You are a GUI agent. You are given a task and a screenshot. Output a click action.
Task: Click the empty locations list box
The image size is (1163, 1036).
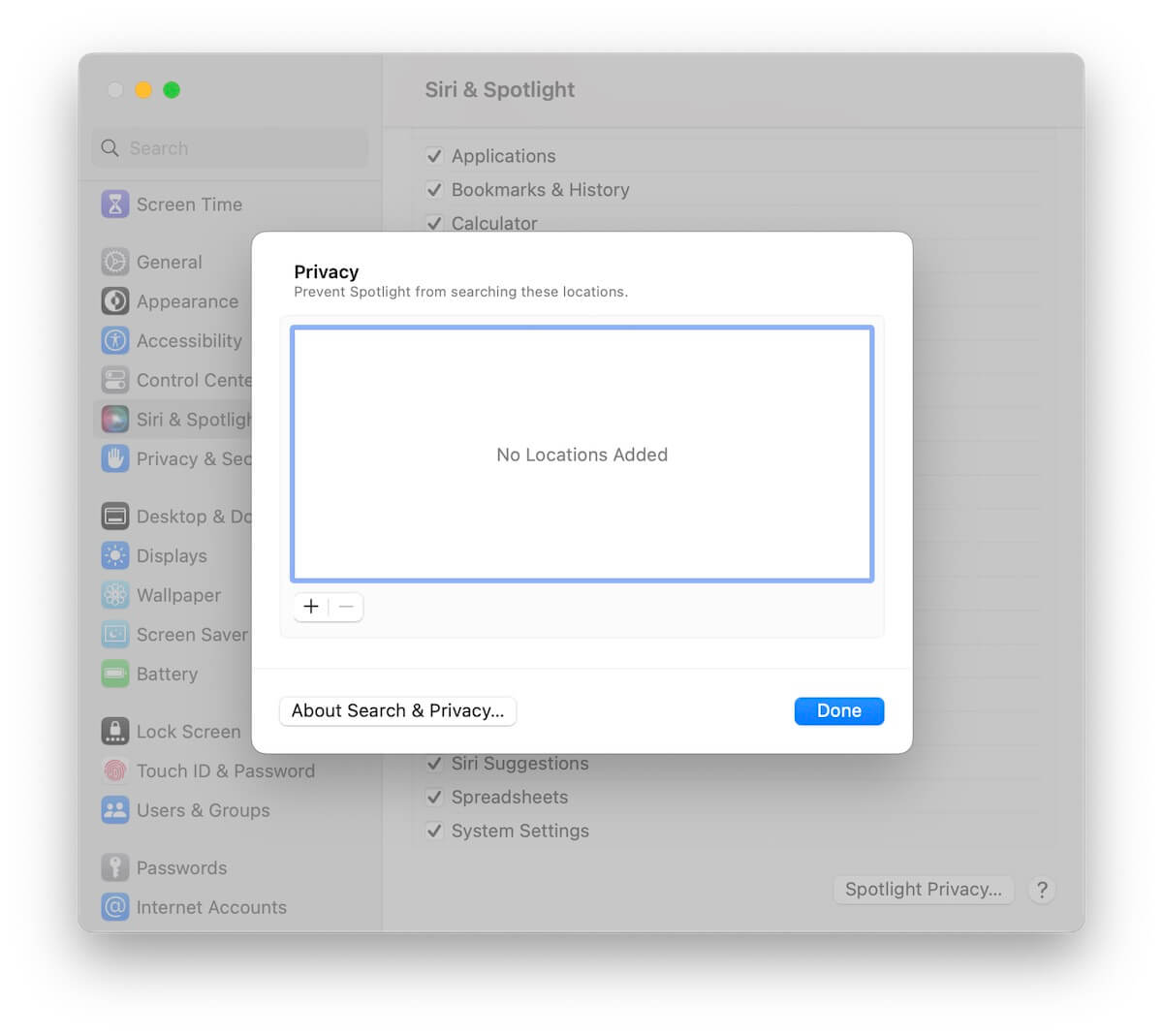coord(582,454)
